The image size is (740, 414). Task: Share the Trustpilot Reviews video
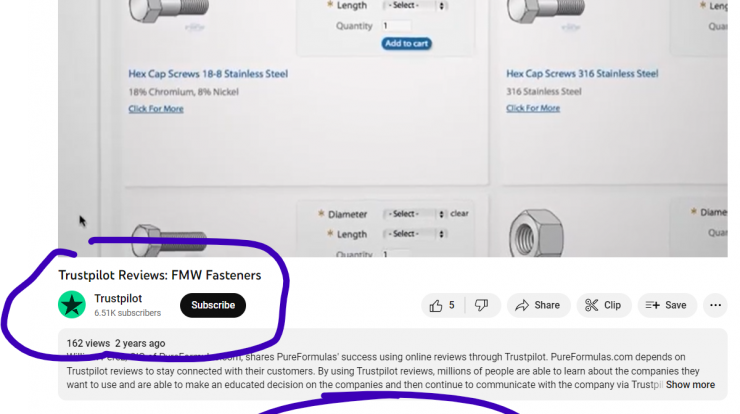coord(538,305)
